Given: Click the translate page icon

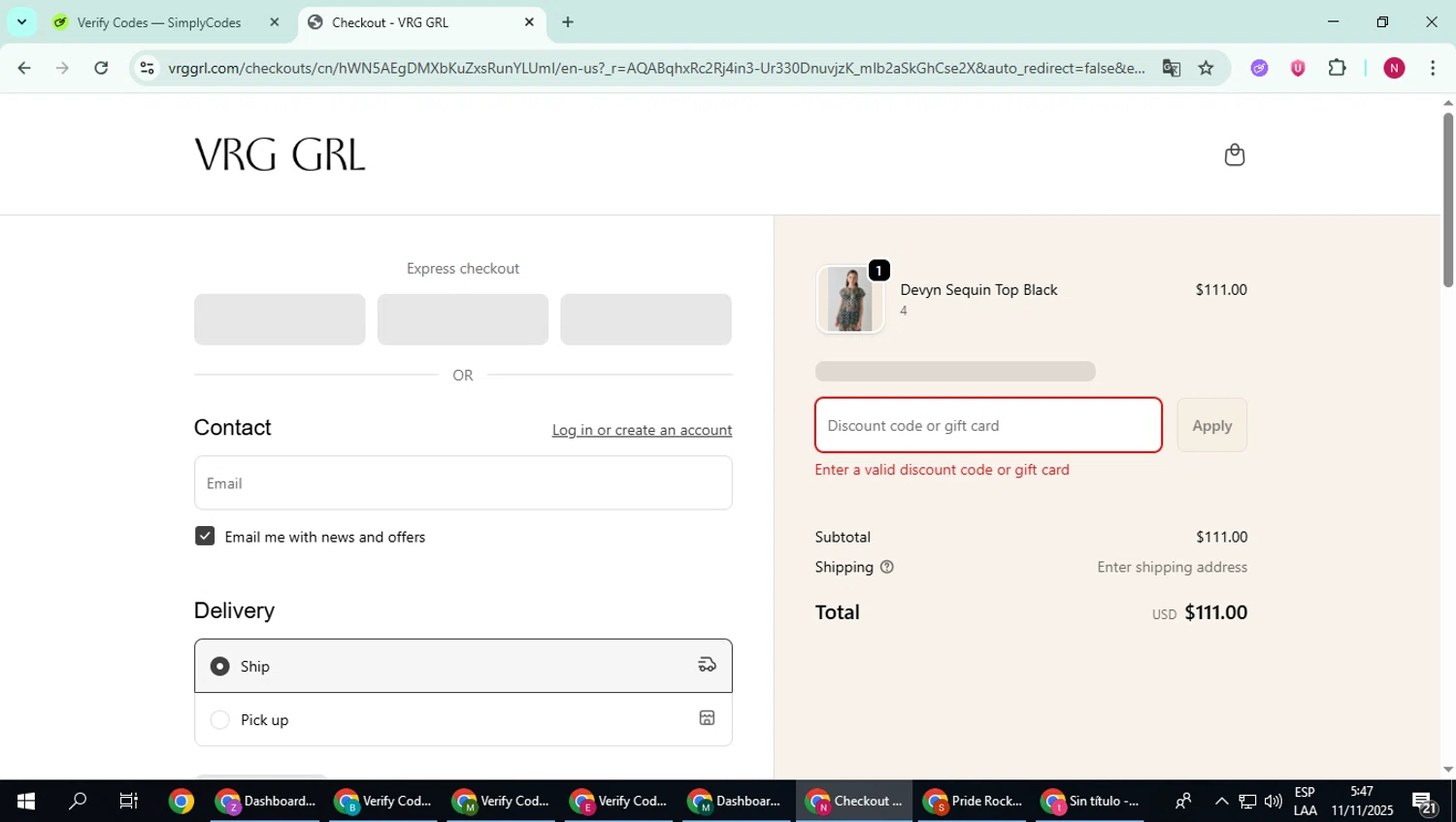Looking at the screenshot, I should 1172,68.
